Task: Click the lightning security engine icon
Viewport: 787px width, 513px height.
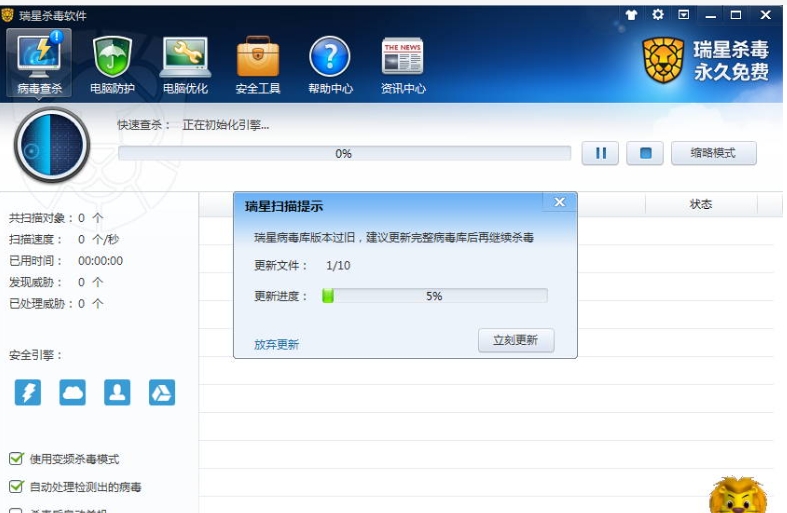Action: click(28, 392)
